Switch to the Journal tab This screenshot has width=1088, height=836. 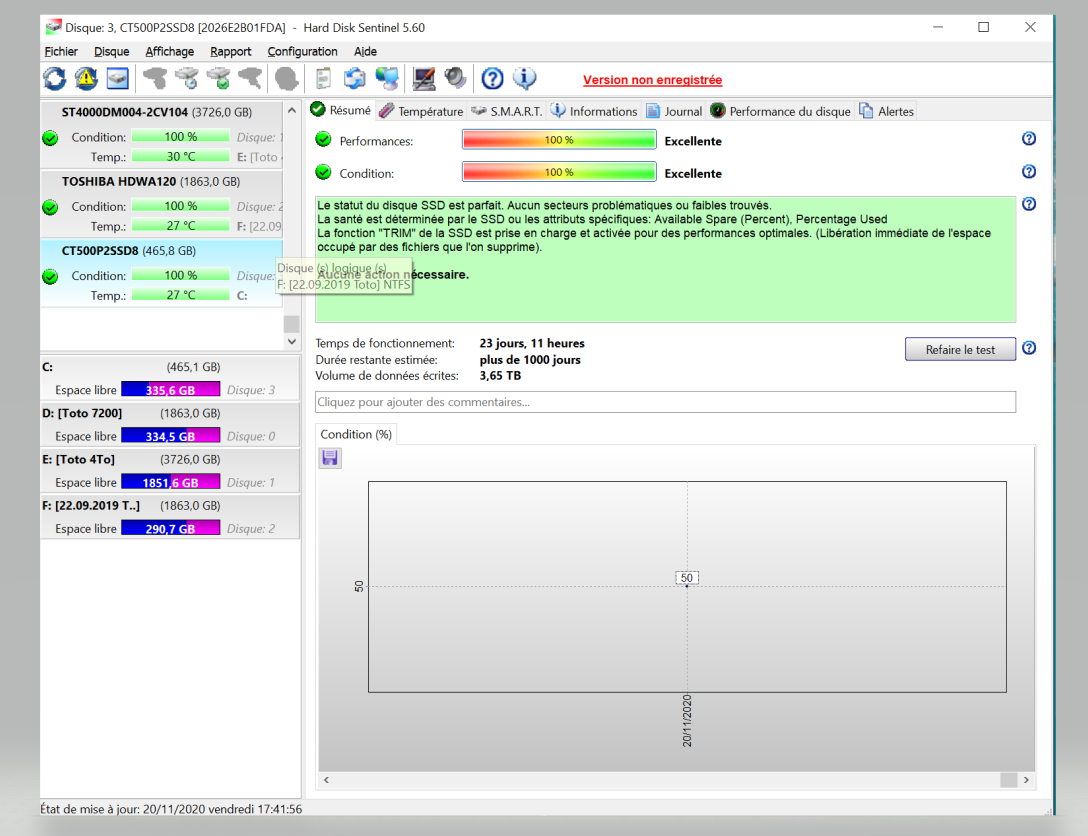coord(674,111)
